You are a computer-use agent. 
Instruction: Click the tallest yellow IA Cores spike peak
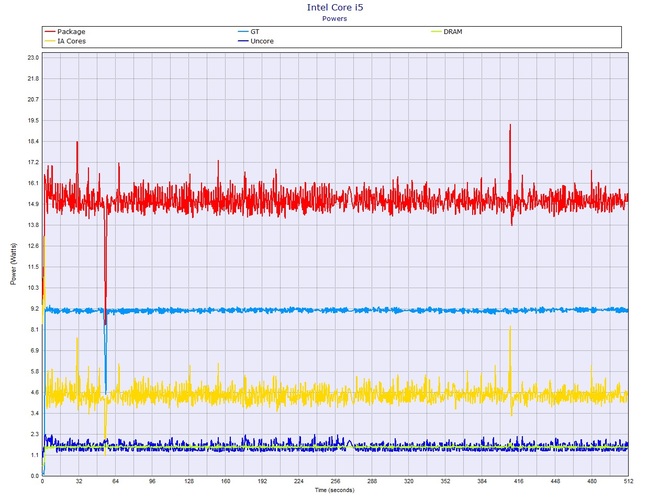(510, 328)
